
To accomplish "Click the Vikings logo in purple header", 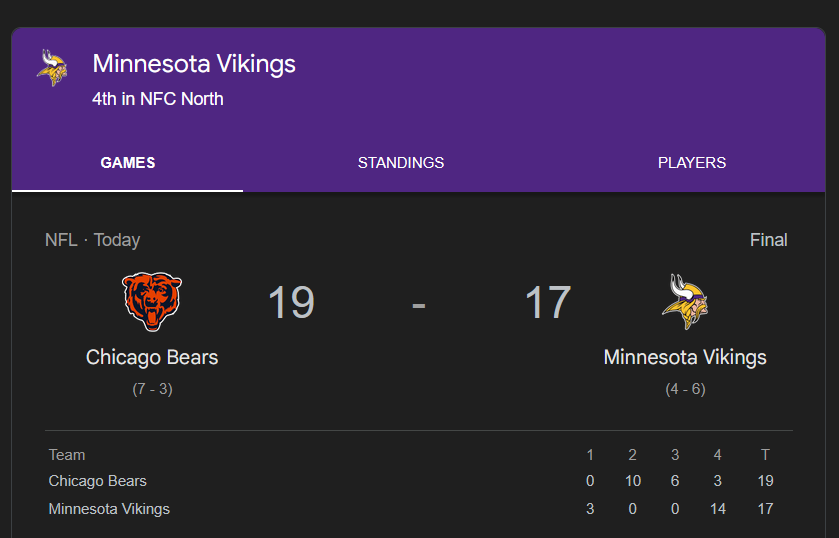I will point(51,68).
